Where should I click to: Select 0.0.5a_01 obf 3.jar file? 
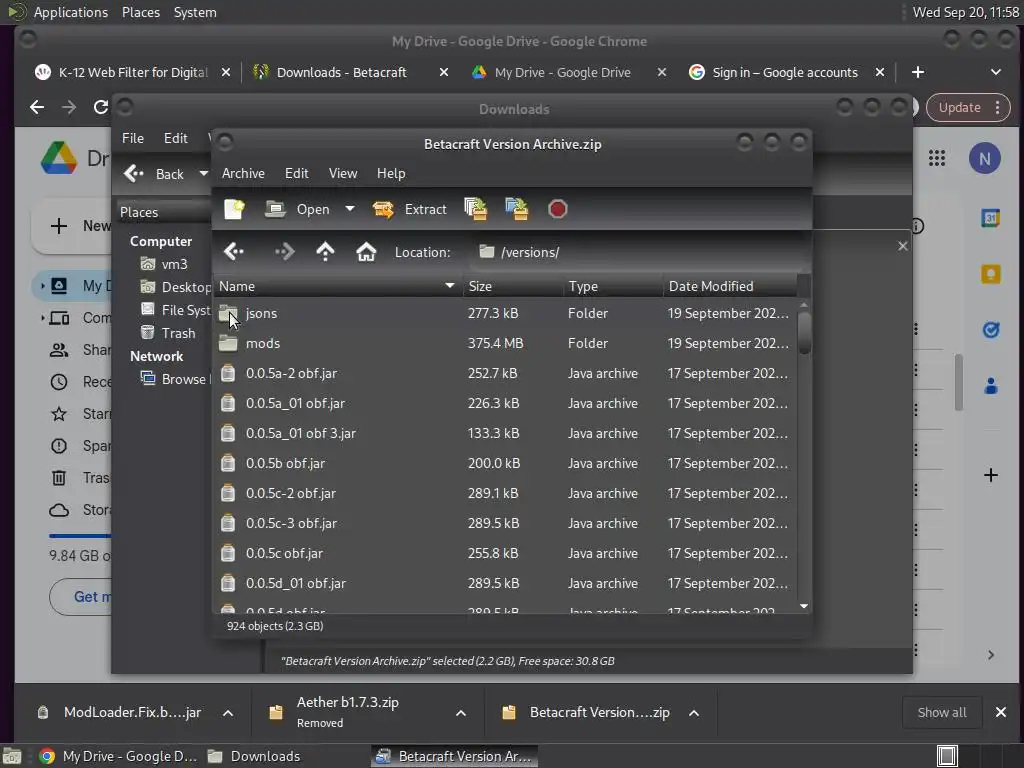(x=505, y=434)
